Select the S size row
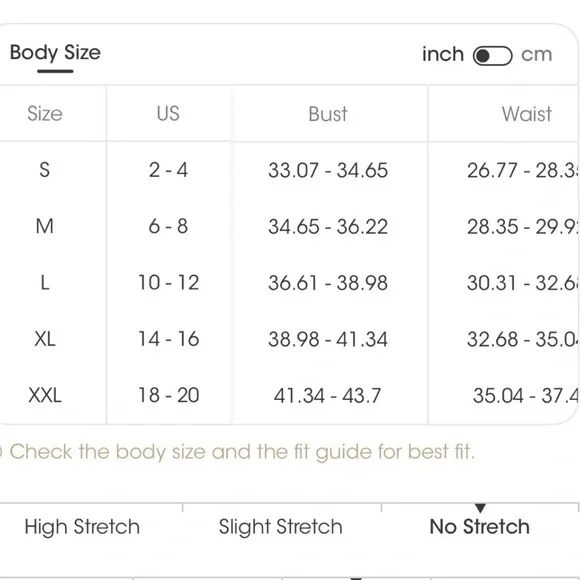The width and height of the screenshot is (580, 580). 289,170
